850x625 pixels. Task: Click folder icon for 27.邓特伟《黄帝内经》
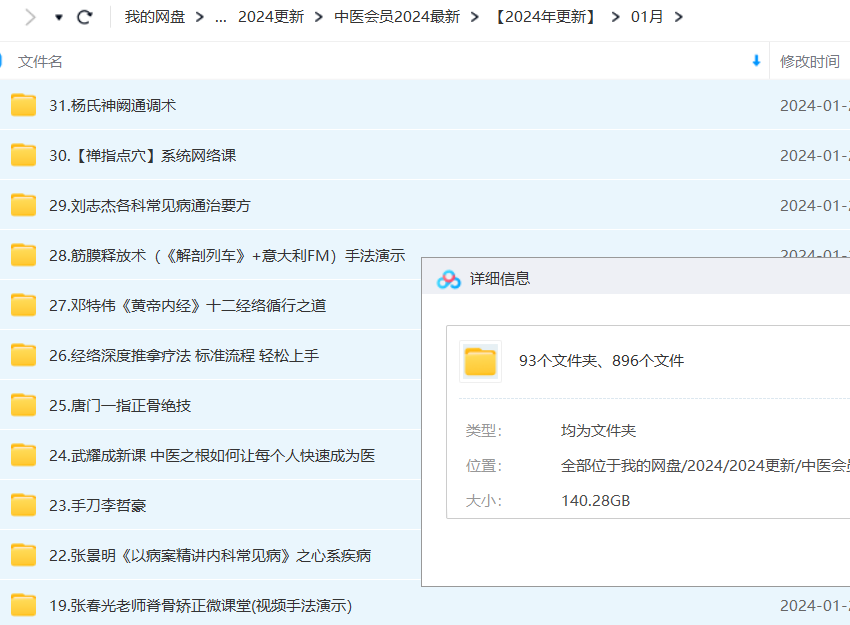point(24,305)
